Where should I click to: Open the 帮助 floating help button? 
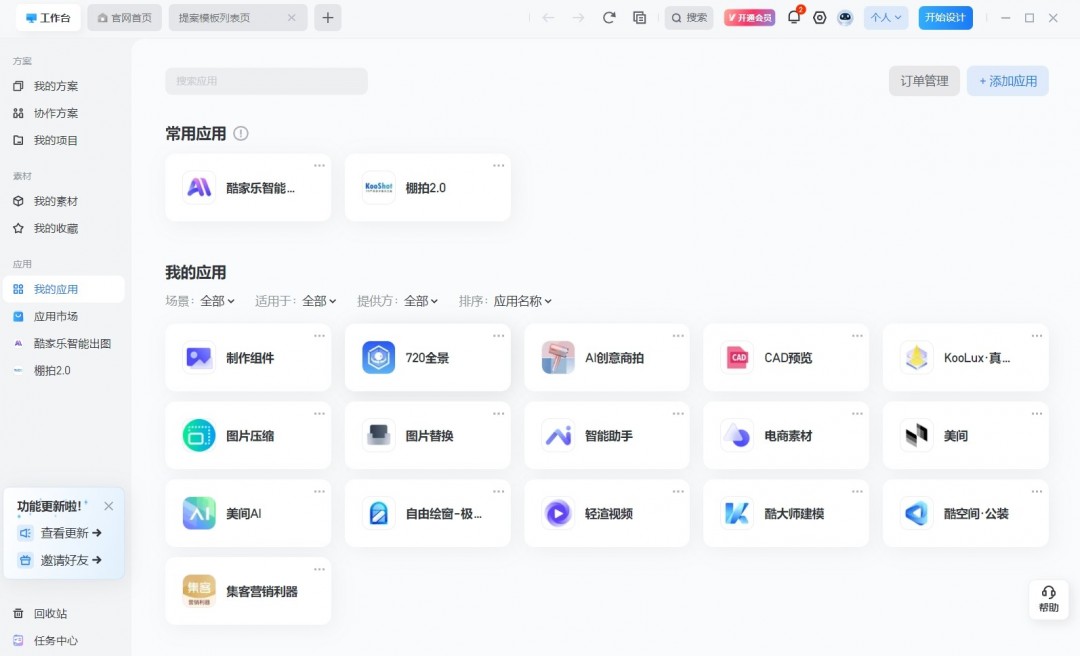pos(1048,599)
